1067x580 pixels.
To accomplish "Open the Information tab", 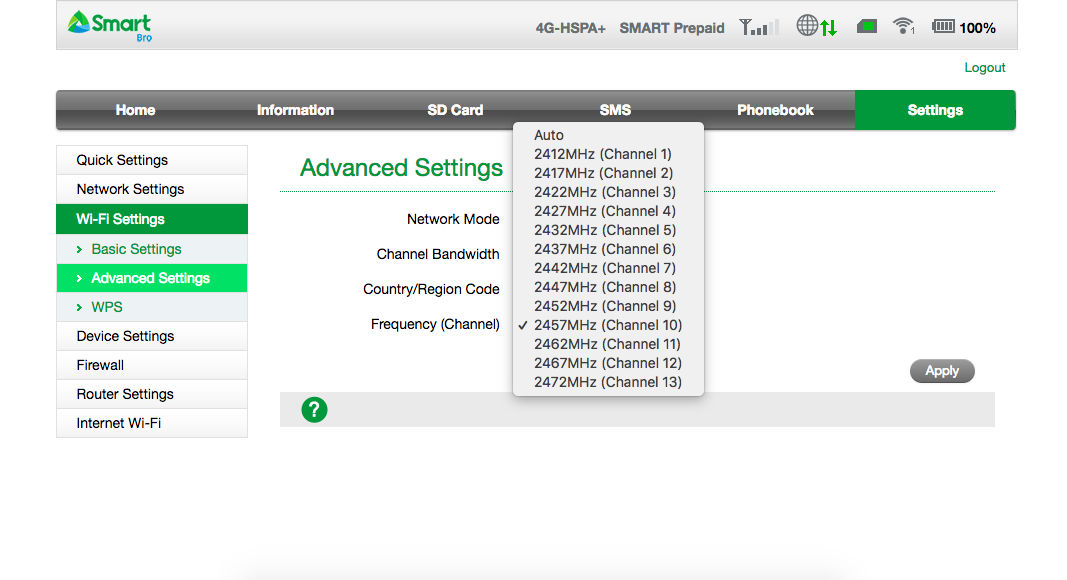I will click(295, 110).
